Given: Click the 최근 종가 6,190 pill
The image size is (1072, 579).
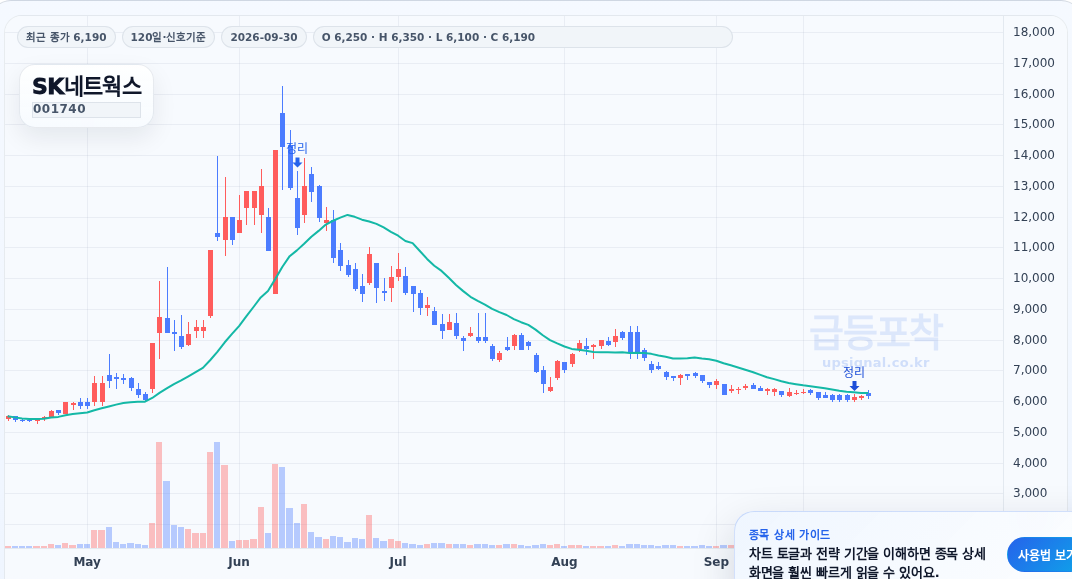Looking at the screenshot, I should click(x=66, y=37).
